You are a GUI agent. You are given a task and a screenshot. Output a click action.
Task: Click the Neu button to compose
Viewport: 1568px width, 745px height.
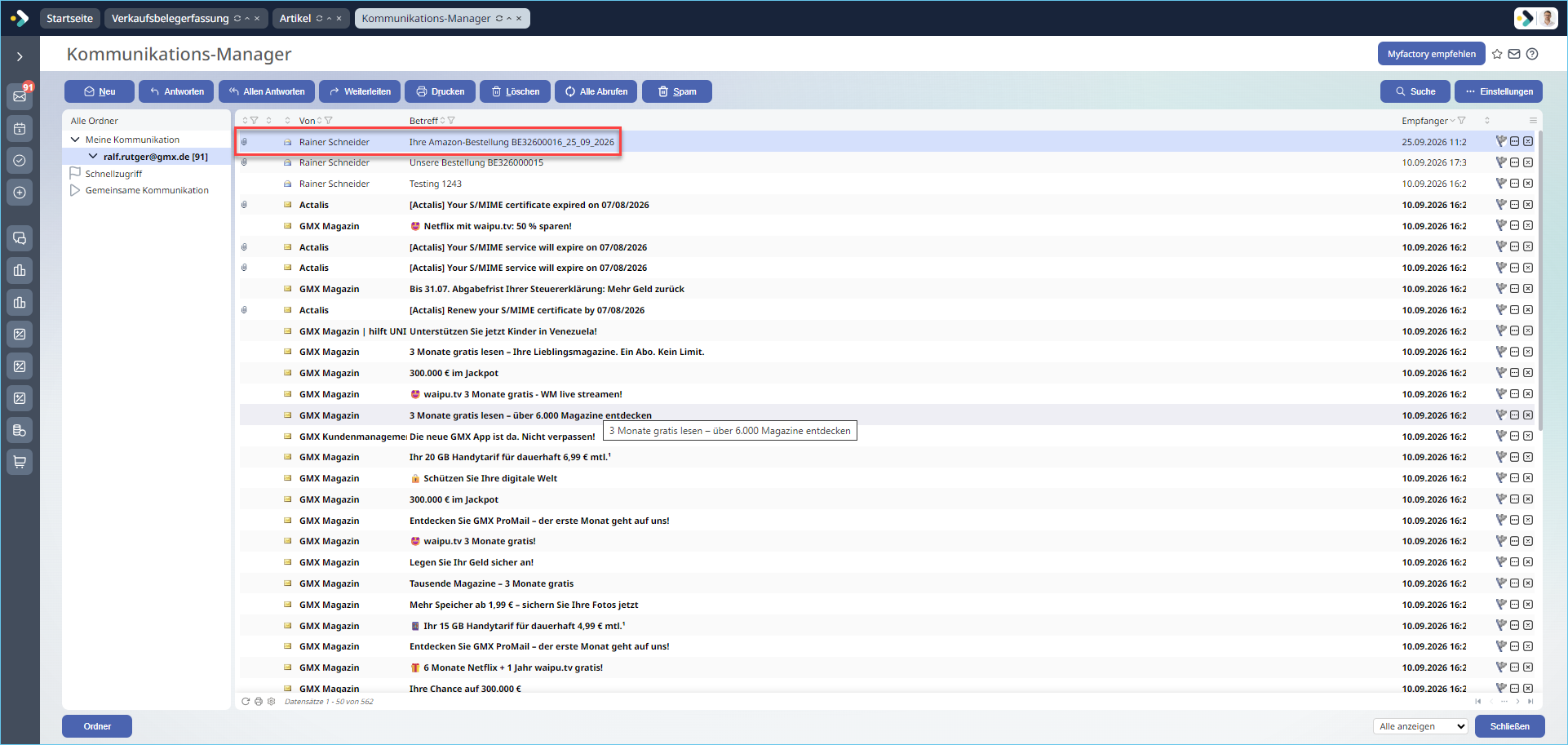(x=100, y=91)
